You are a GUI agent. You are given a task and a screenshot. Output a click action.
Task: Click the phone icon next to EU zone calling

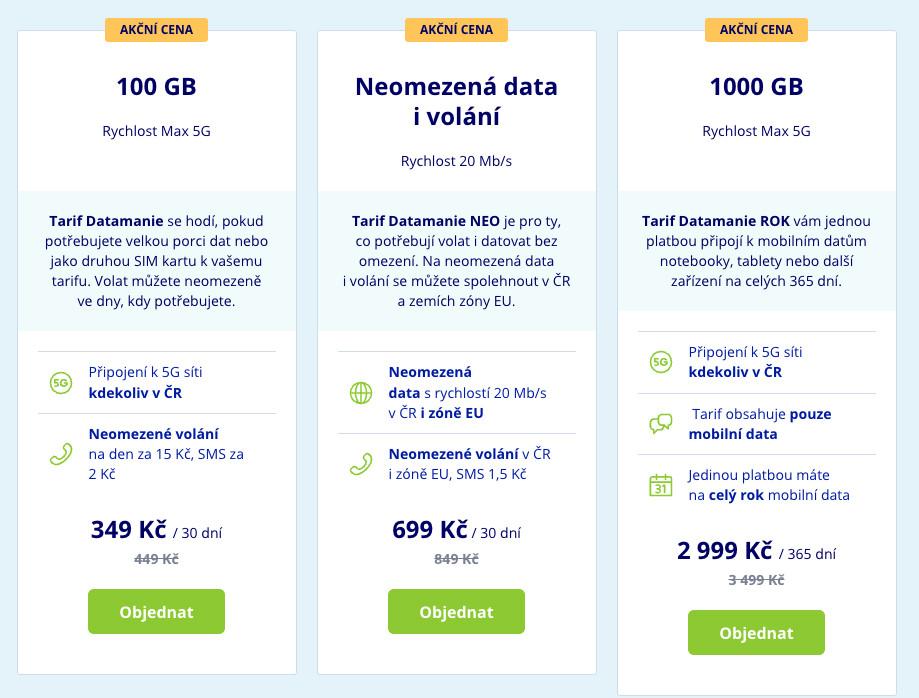(361, 464)
